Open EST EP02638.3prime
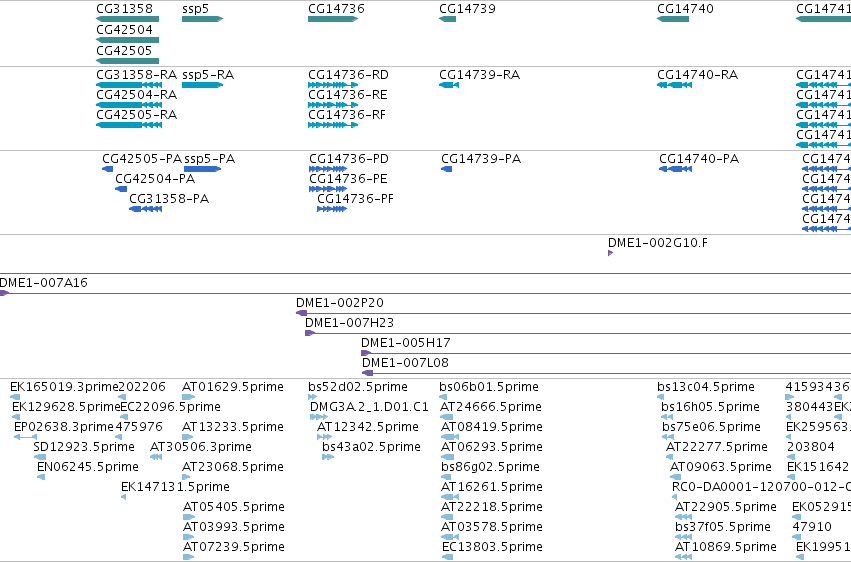851x562 pixels. (x=64, y=427)
